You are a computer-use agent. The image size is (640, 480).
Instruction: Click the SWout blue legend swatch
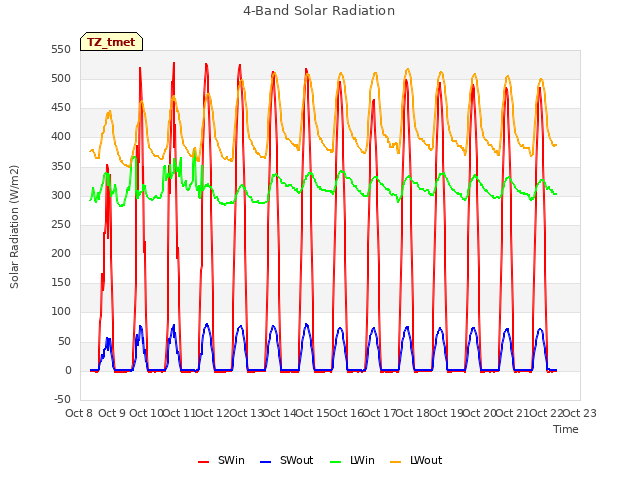[265, 462]
